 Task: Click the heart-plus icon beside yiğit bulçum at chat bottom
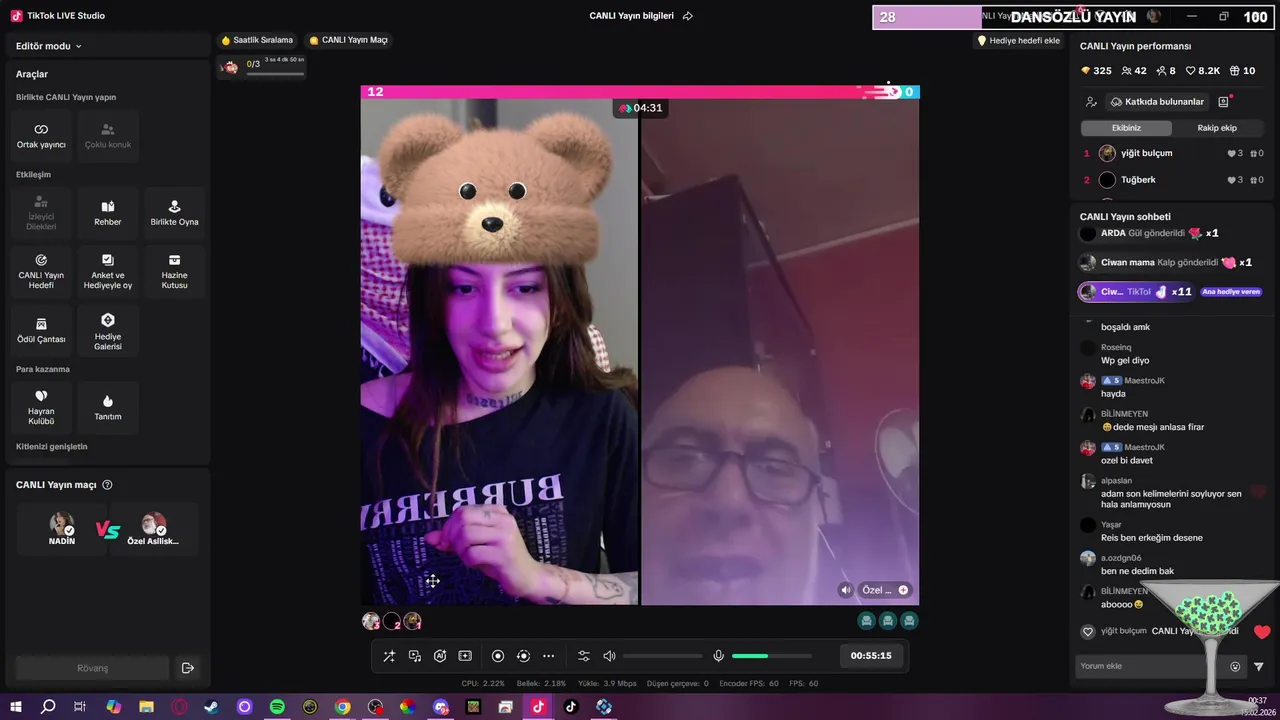coord(1088,631)
